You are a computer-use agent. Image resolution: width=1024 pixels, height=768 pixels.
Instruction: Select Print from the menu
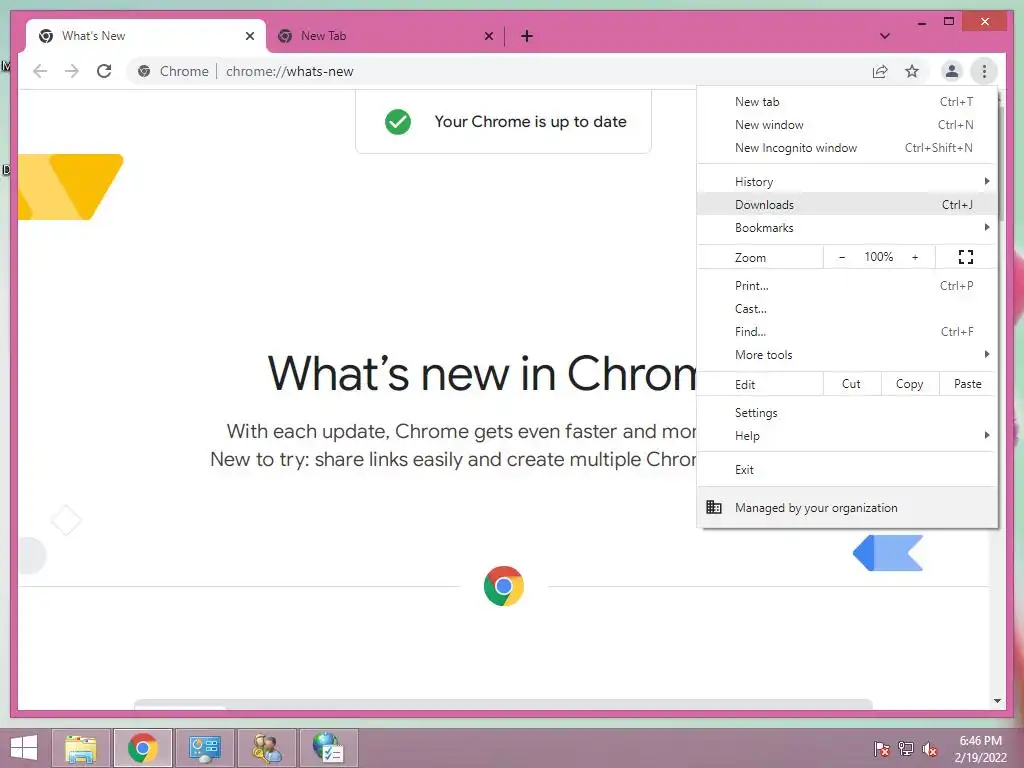point(847,285)
